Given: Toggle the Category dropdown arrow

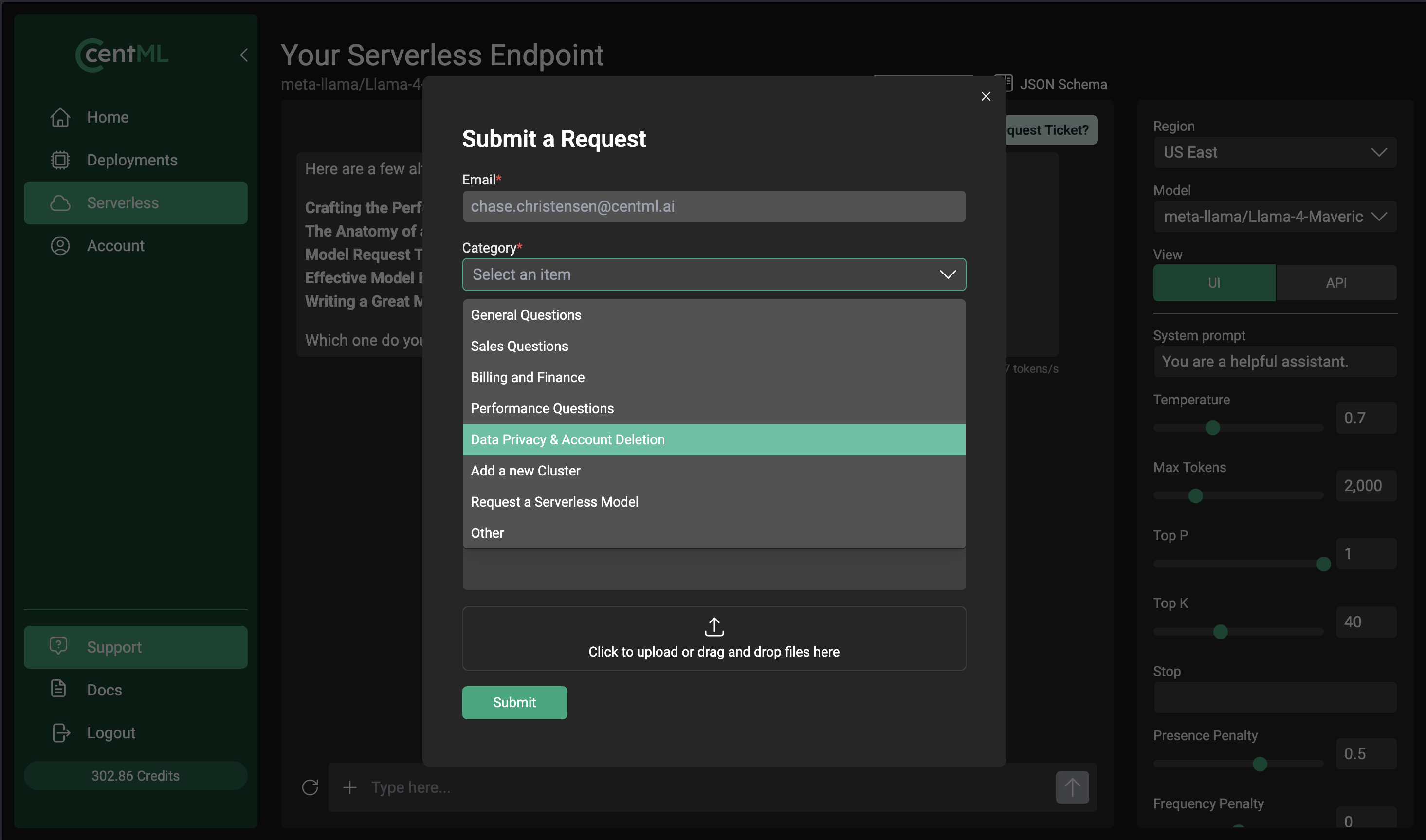Looking at the screenshot, I should [947, 274].
